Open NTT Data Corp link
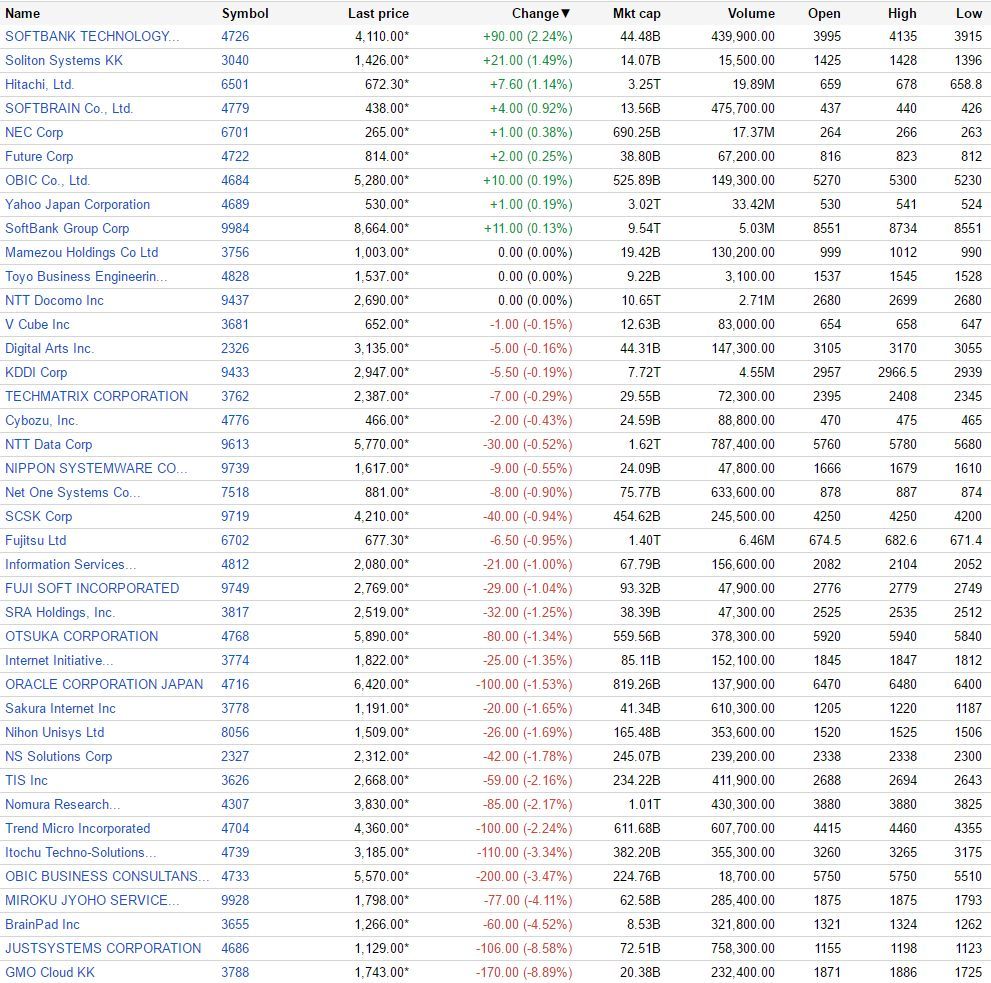 click(x=49, y=445)
